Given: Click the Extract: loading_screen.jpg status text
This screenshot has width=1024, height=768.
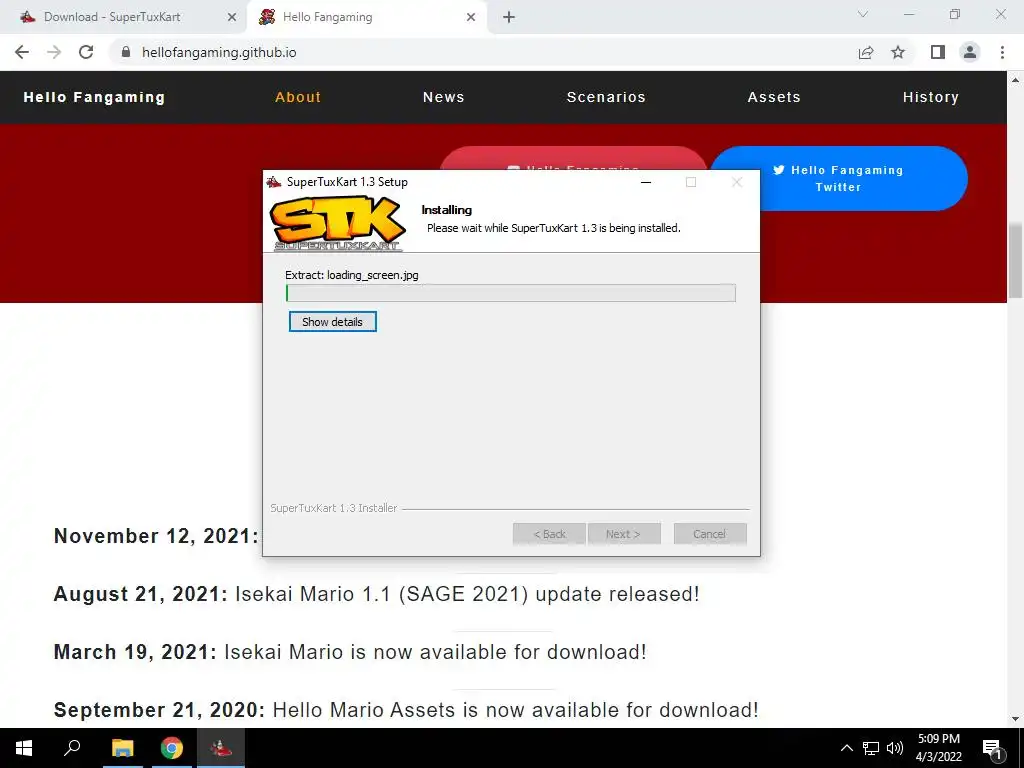Looking at the screenshot, I should click(352, 275).
